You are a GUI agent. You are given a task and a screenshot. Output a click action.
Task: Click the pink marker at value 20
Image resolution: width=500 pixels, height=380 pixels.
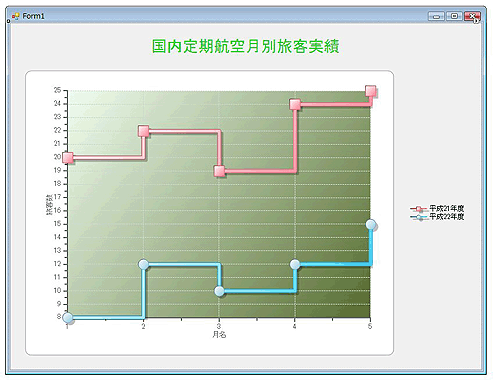[x=68, y=158]
